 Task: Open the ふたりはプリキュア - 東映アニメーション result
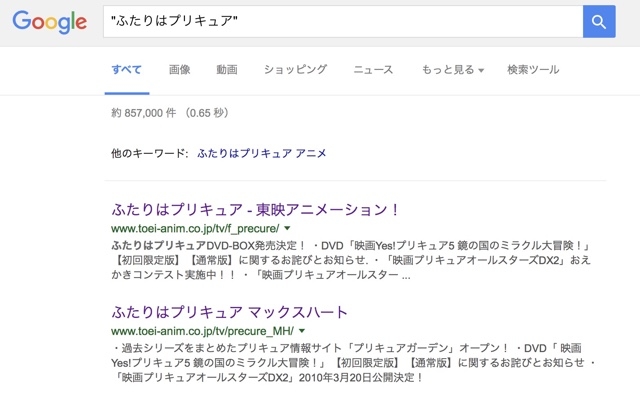pos(255,210)
